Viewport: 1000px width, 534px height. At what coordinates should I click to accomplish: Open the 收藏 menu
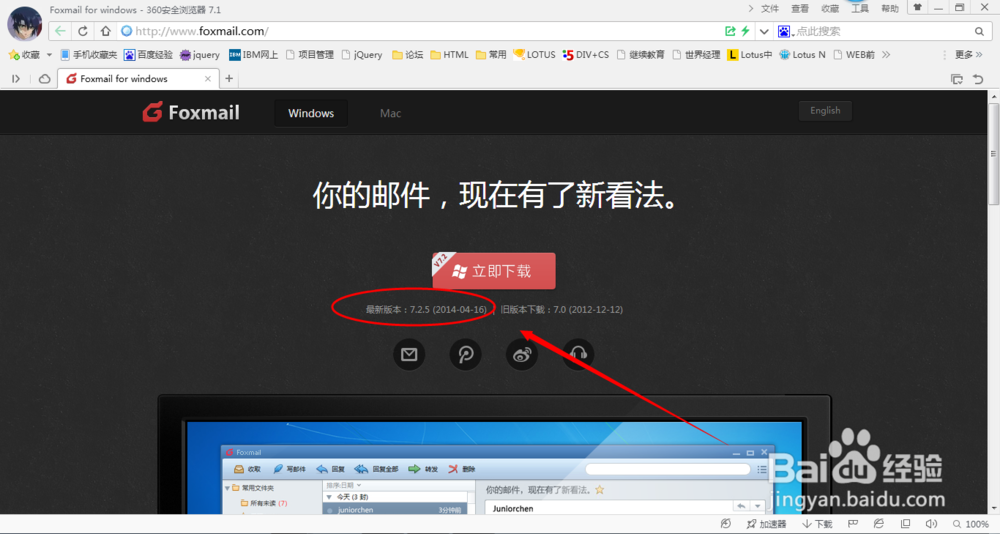tap(830, 8)
